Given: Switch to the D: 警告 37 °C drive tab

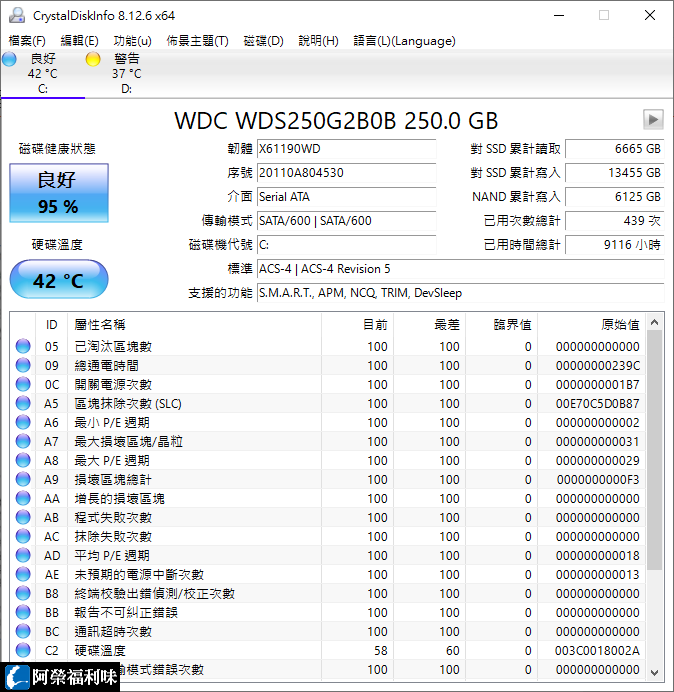Looking at the screenshot, I should point(127,73).
